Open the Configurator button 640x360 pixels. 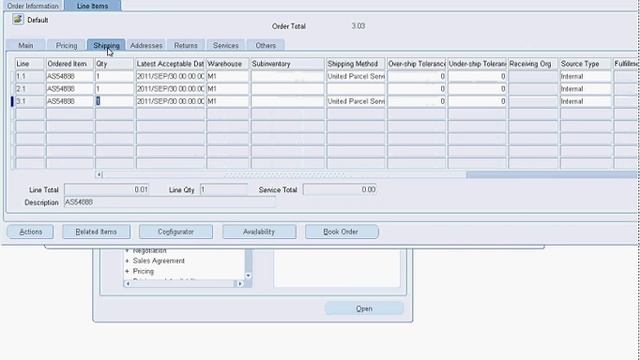pyautogui.click(x=176, y=232)
